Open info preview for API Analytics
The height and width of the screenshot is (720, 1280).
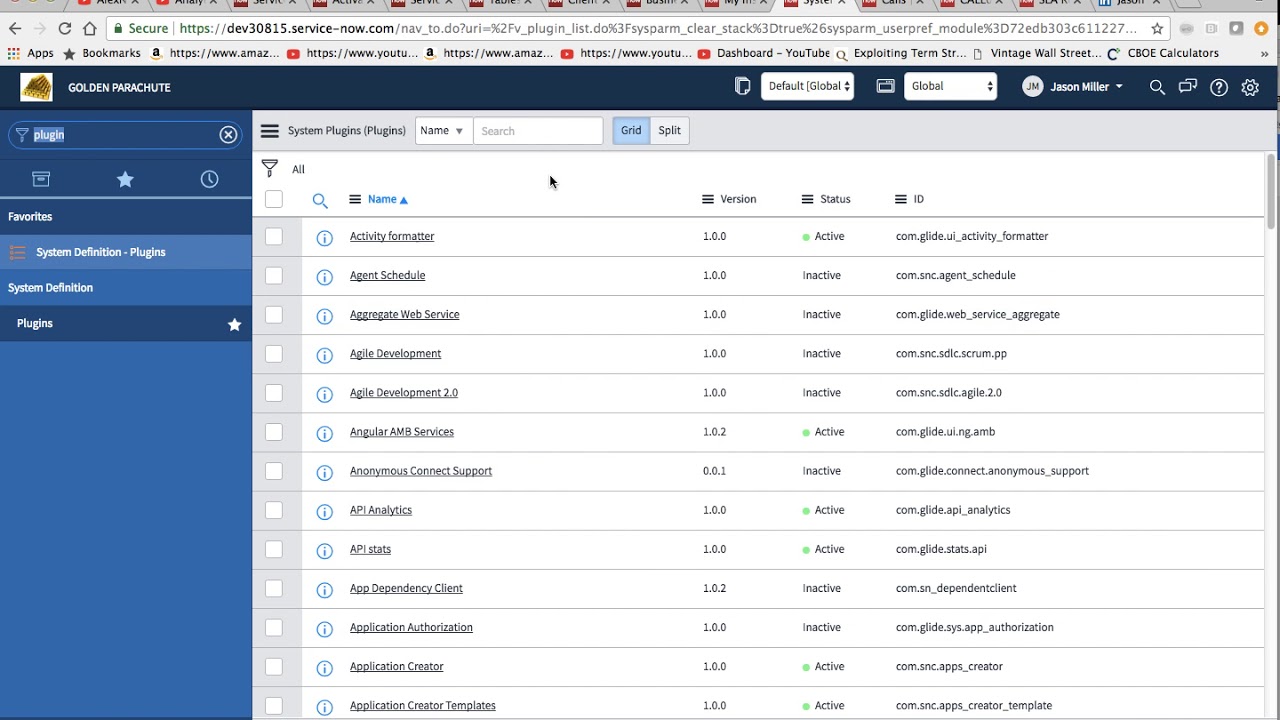[324, 511]
